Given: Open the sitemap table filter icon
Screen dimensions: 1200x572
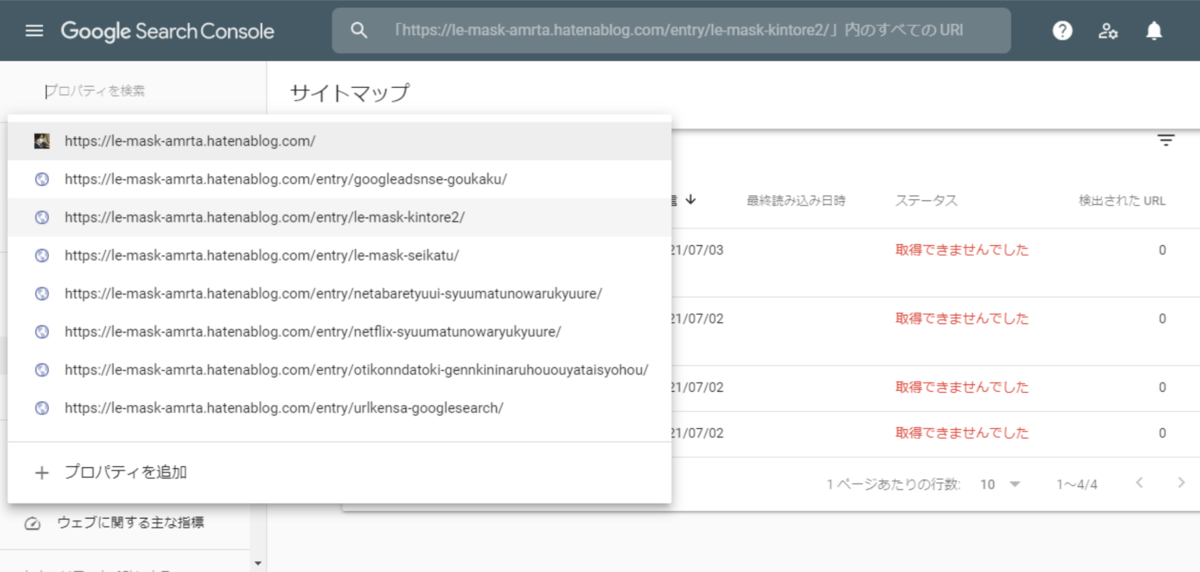Looking at the screenshot, I should coord(1165,140).
